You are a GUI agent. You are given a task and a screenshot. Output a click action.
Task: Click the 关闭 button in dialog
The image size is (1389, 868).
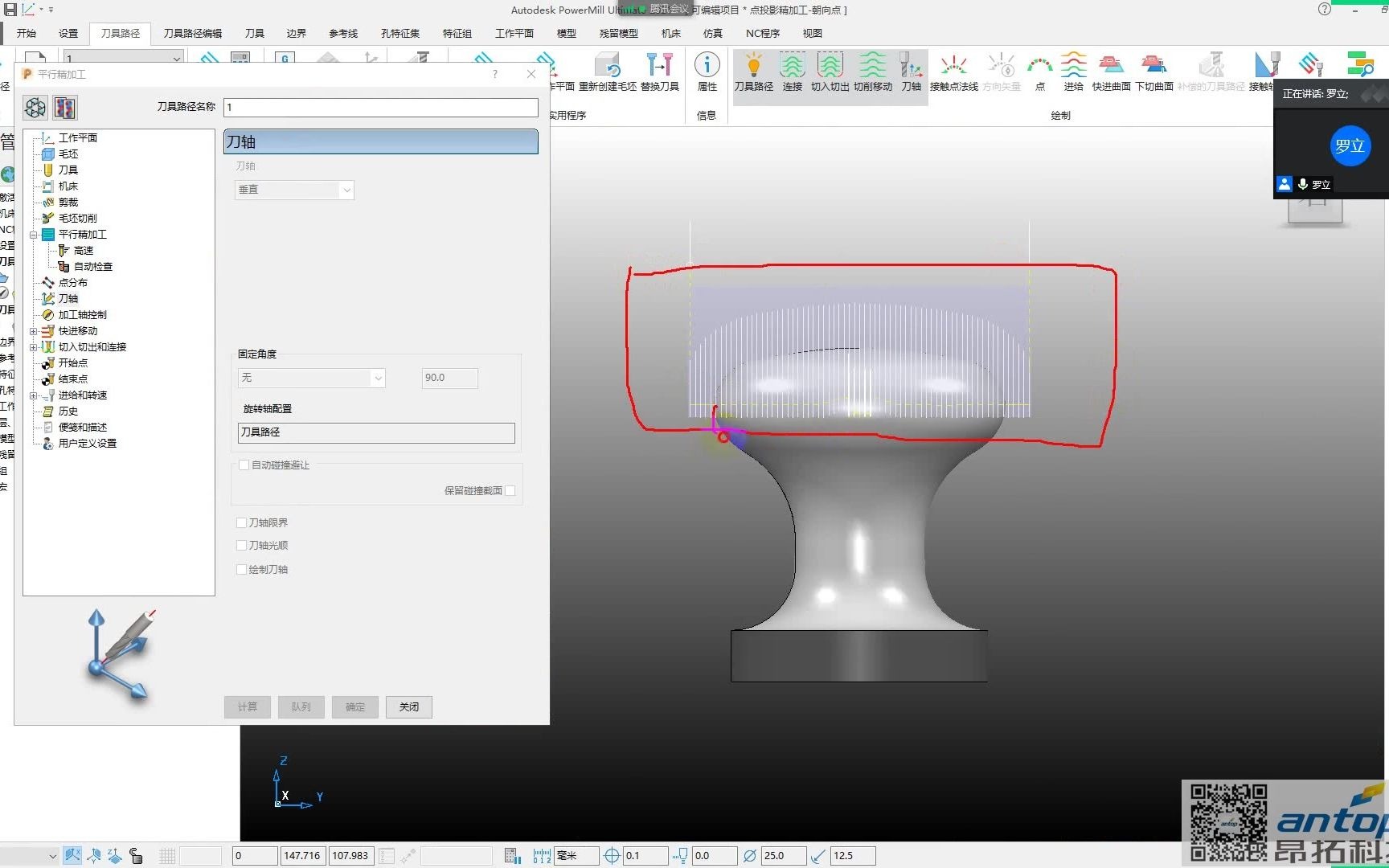pos(409,706)
